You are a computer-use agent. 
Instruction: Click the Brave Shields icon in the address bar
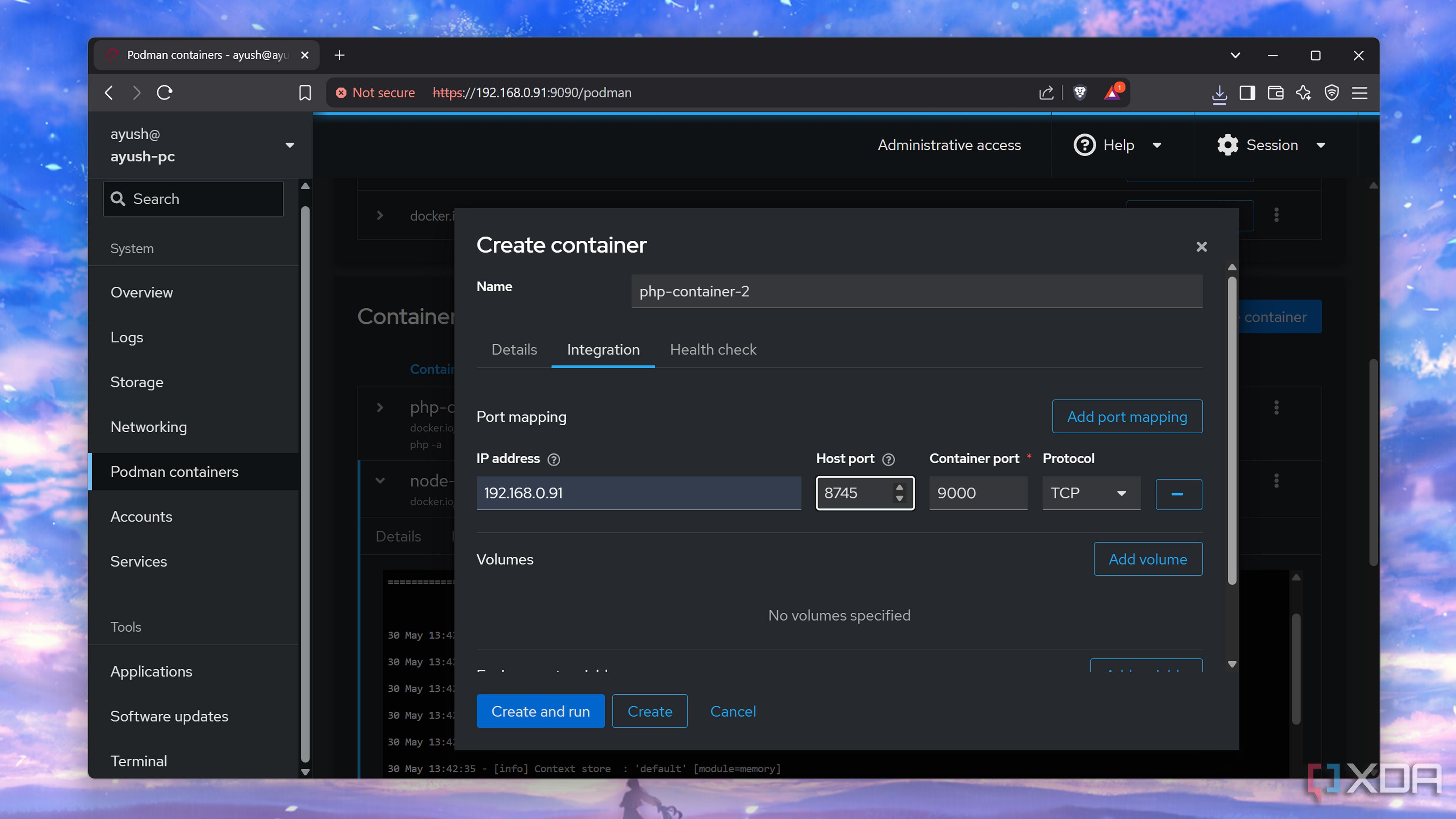tap(1079, 93)
